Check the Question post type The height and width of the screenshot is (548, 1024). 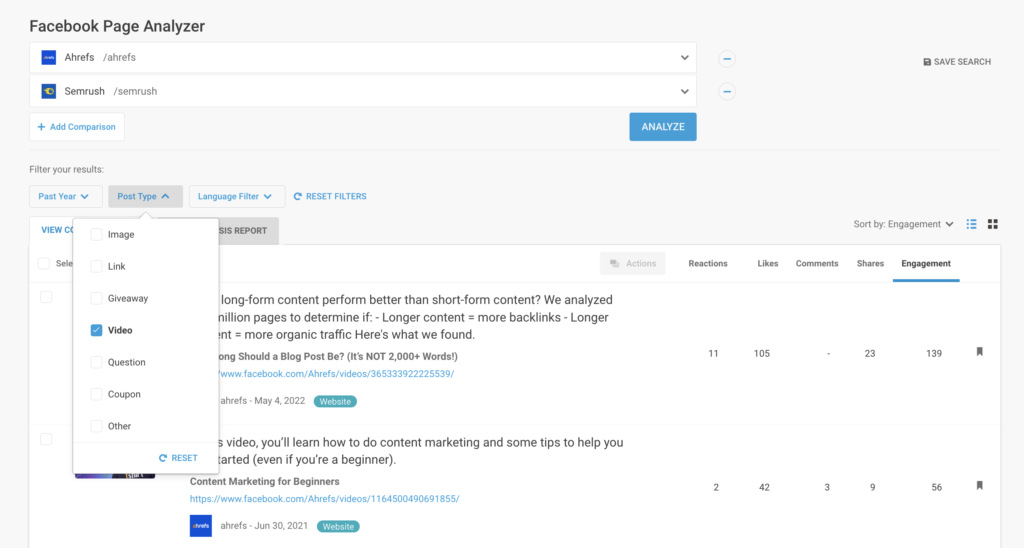(x=96, y=363)
